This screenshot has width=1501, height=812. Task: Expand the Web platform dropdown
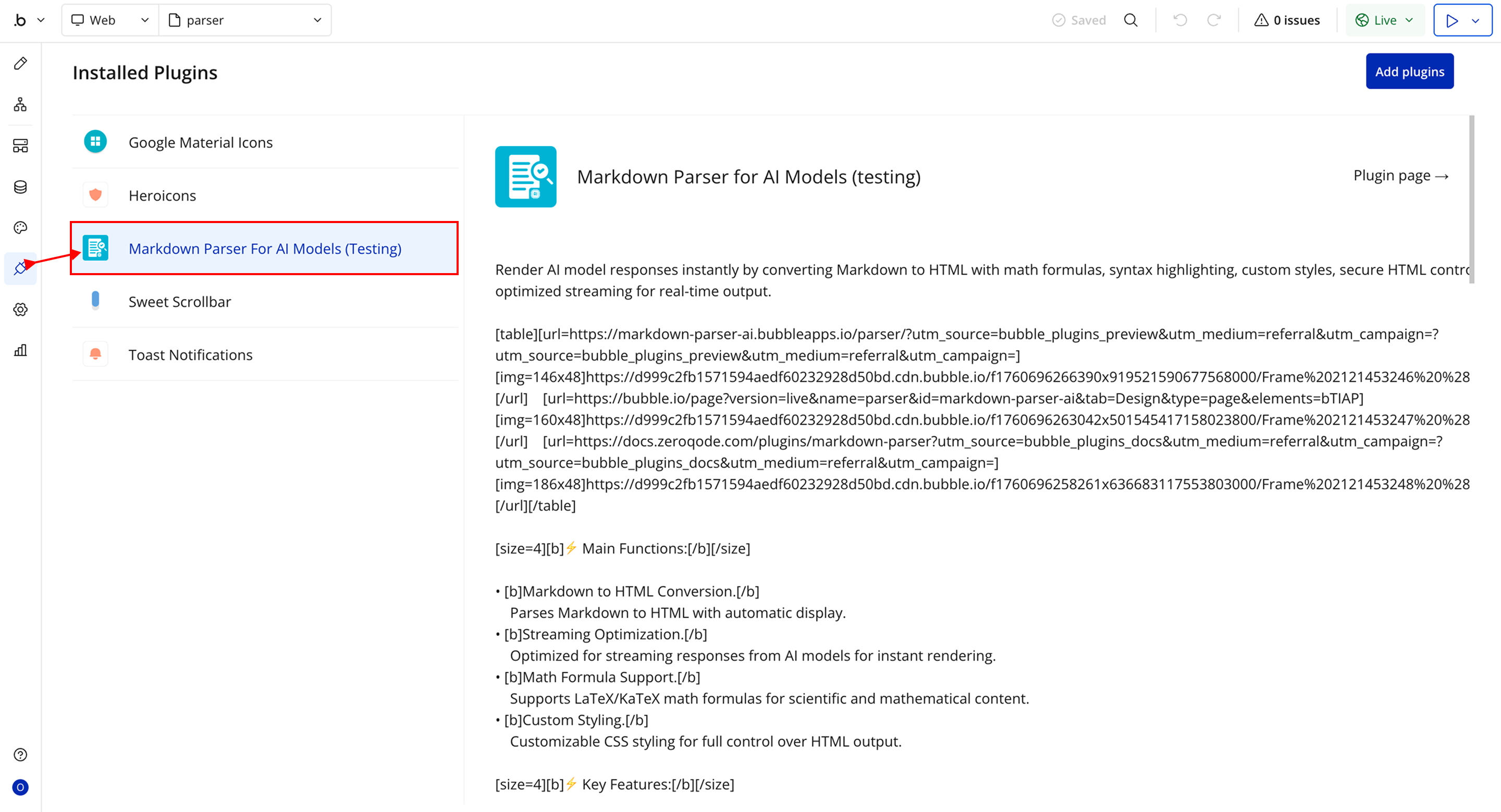109,20
